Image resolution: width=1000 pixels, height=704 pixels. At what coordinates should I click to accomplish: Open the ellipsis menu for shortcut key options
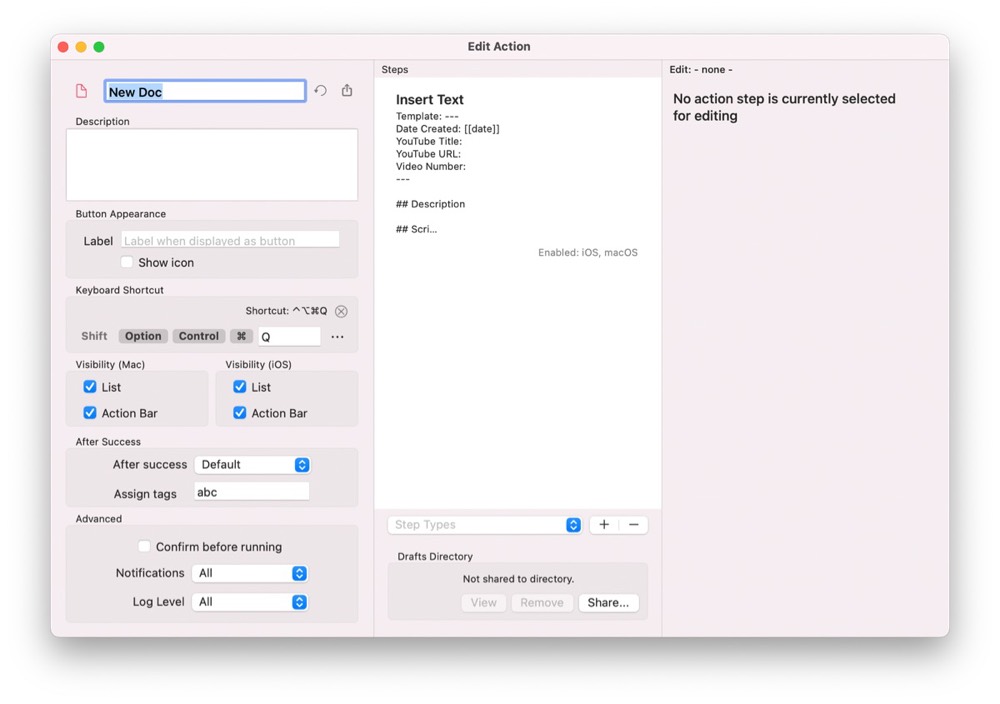tap(337, 337)
